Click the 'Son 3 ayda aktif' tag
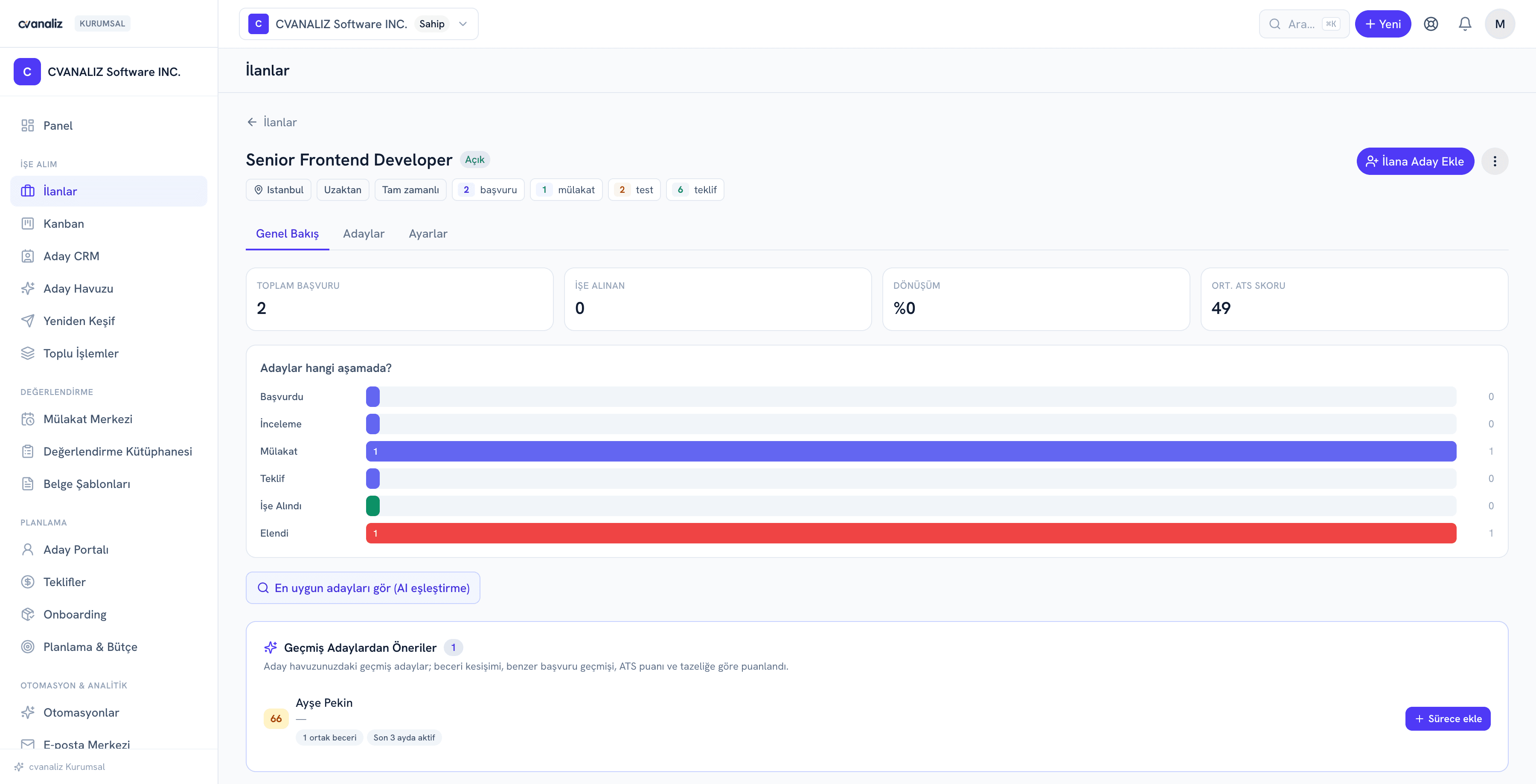The width and height of the screenshot is (1536, 784). 404,738
